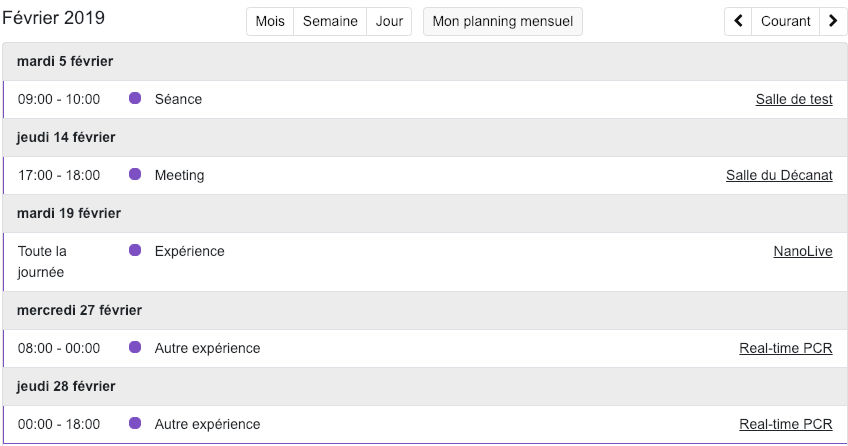
Task: Click purple dot for 28 février Autre expérience
Action: pos(135,423)
